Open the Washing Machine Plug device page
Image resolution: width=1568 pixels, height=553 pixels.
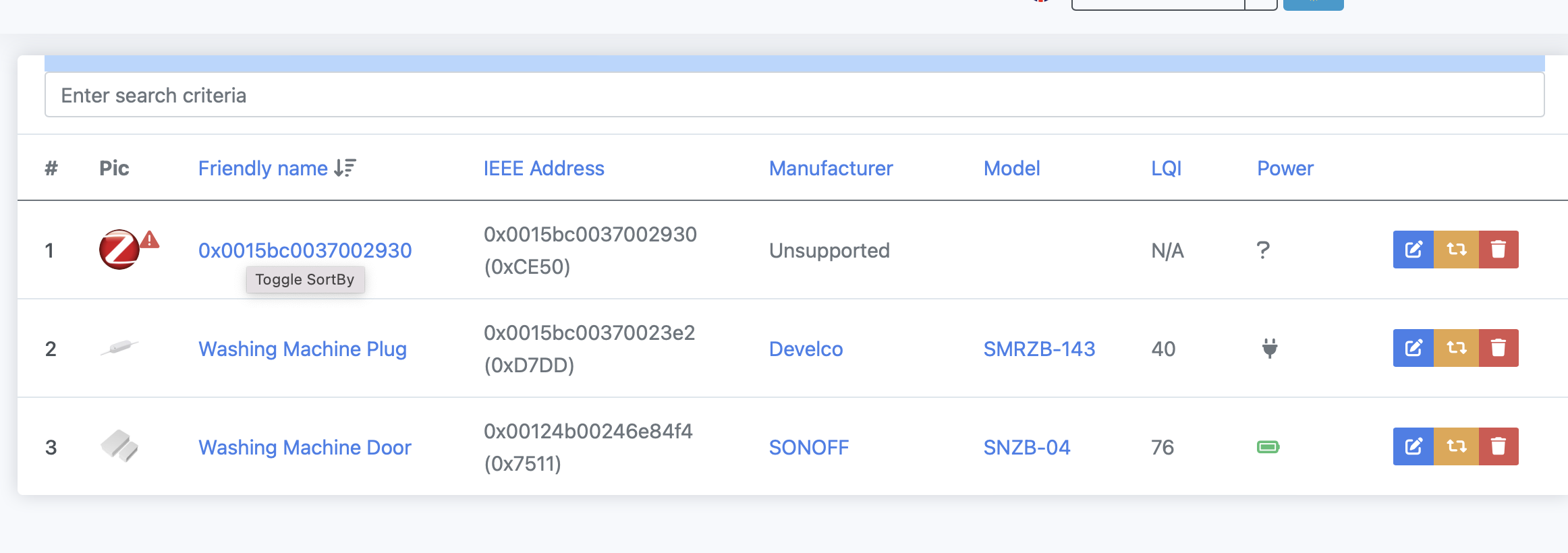click(302, 349)
